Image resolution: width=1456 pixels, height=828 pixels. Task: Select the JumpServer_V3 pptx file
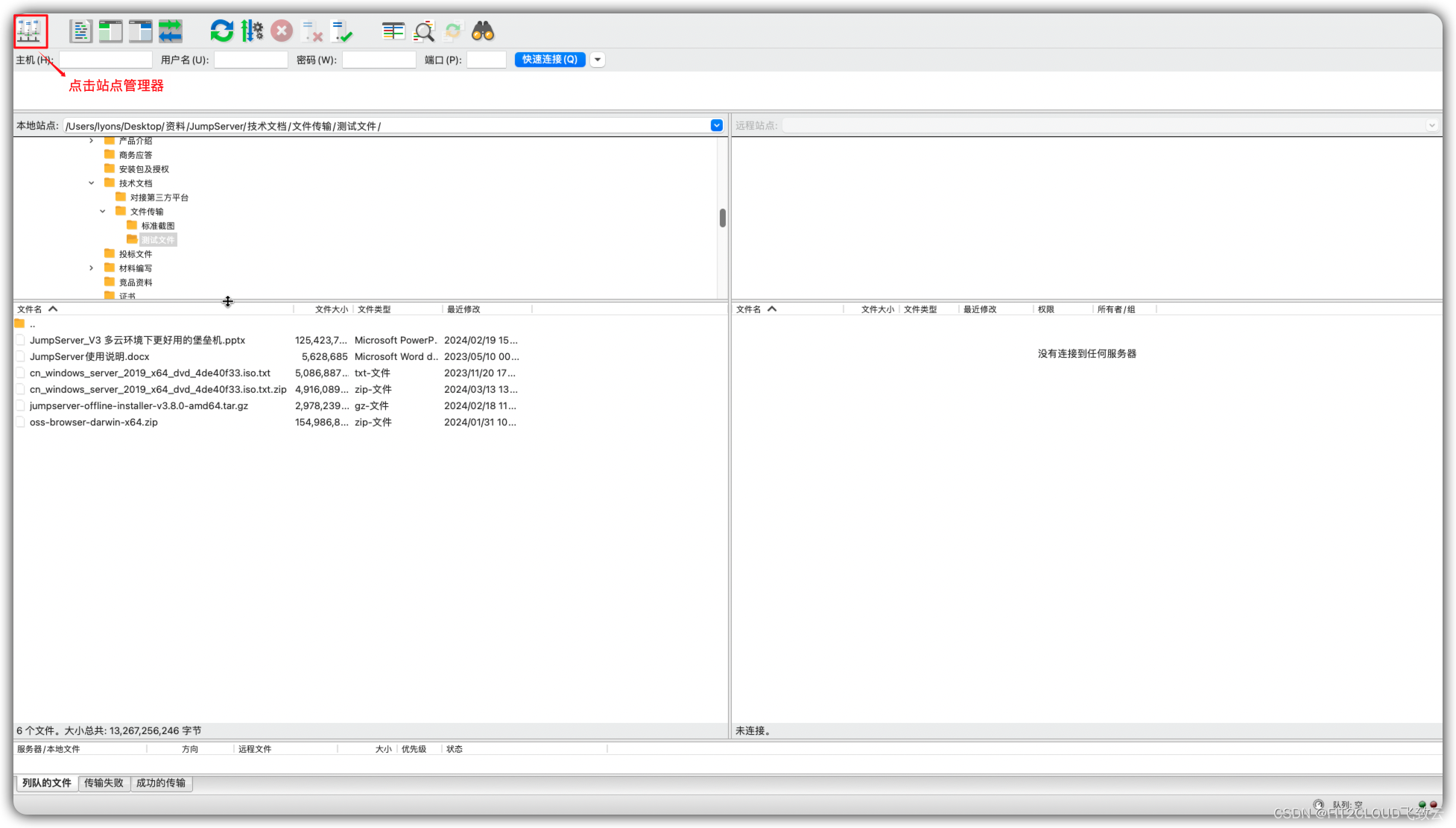pyautogui.click(x=137, y=340)
